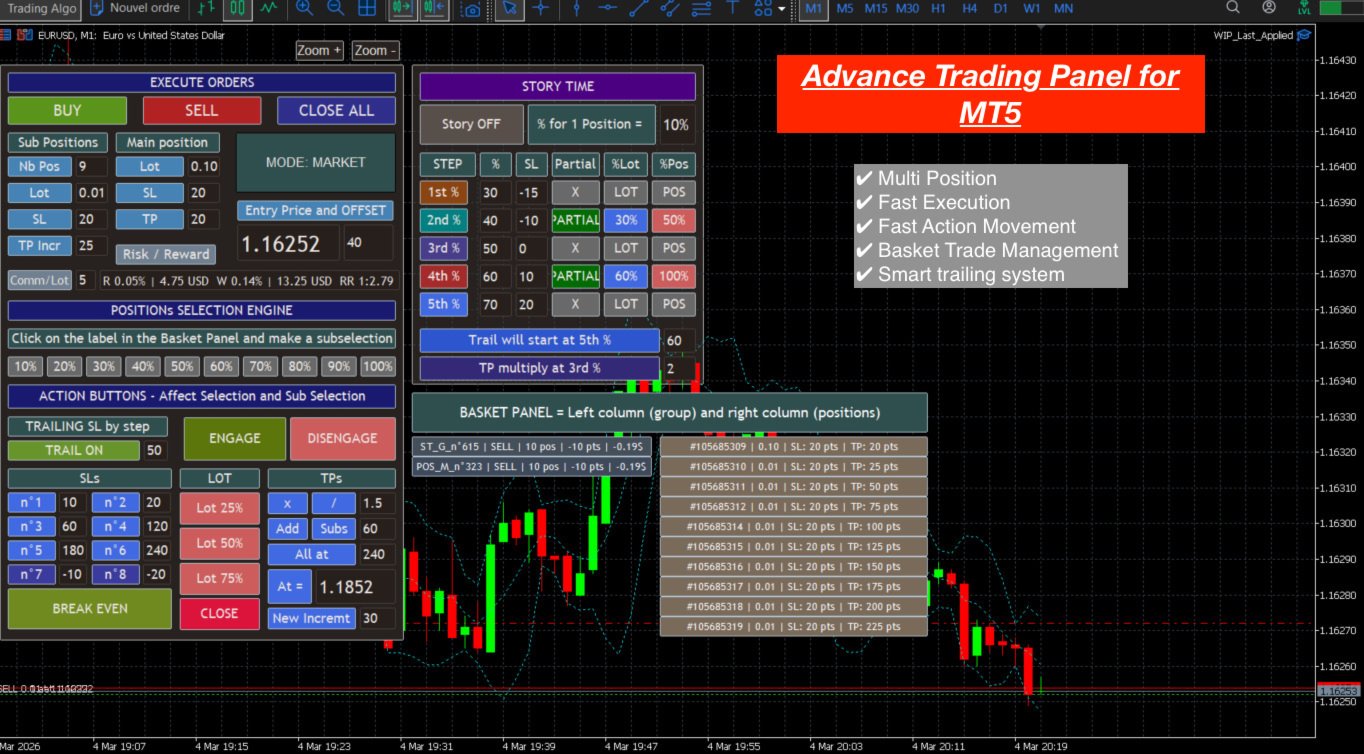The height and width of the screenshot is (754, 1364).
Task: Toggle the chart shift icon
Action: [x=434, y=8]
